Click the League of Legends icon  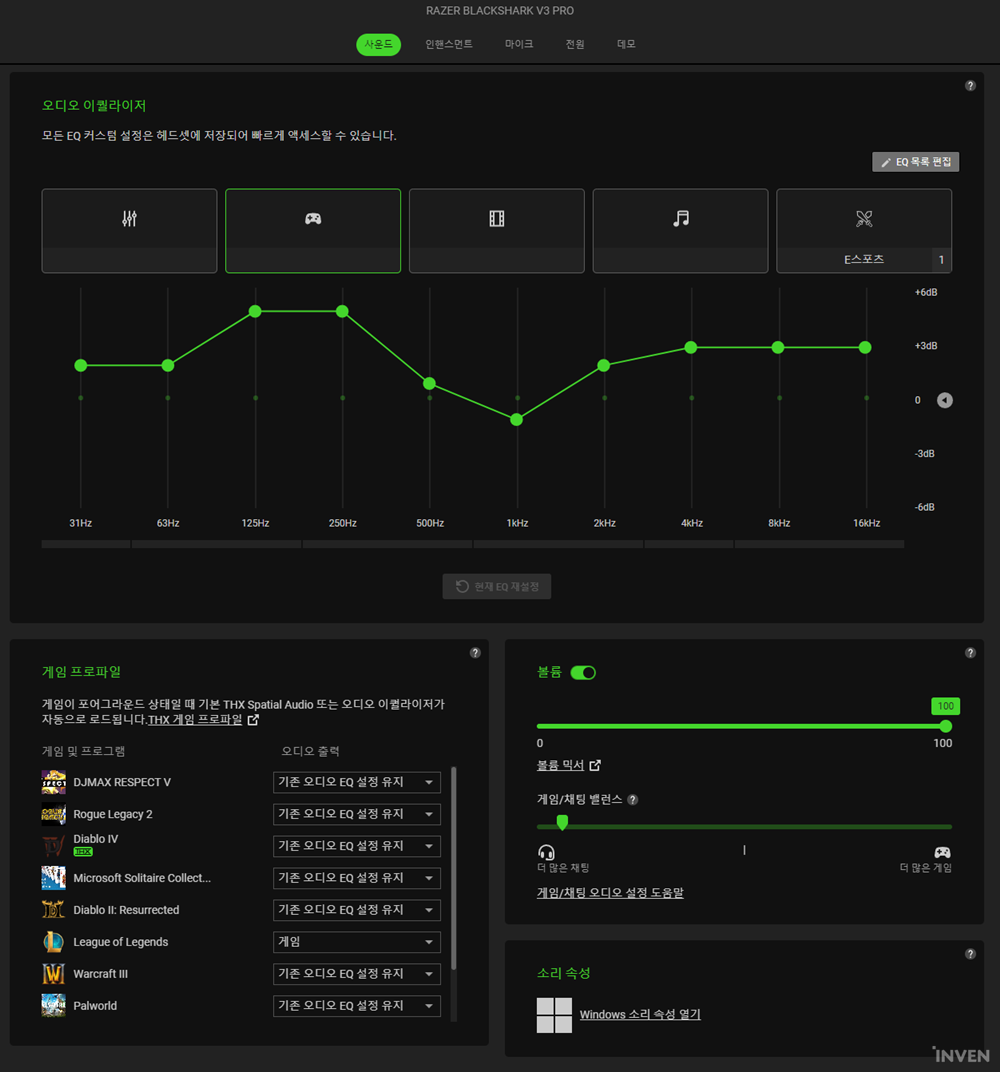click(53, 942)
